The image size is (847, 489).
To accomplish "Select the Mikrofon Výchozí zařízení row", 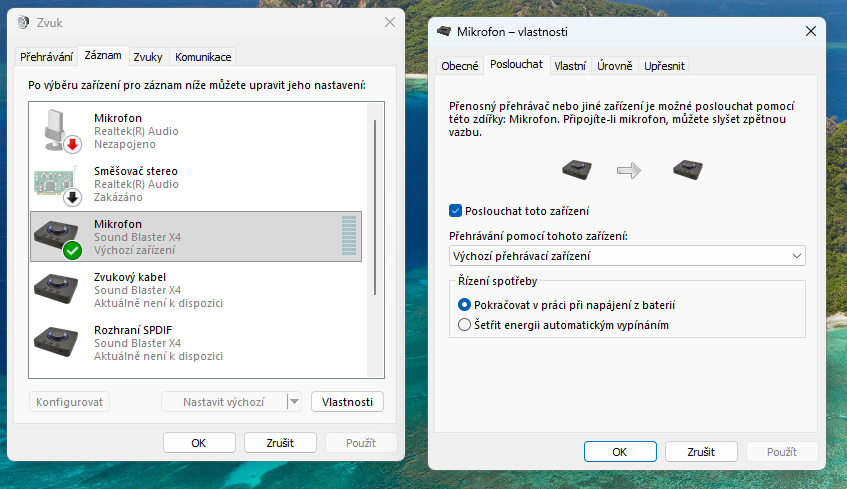I will pos(196,237).
